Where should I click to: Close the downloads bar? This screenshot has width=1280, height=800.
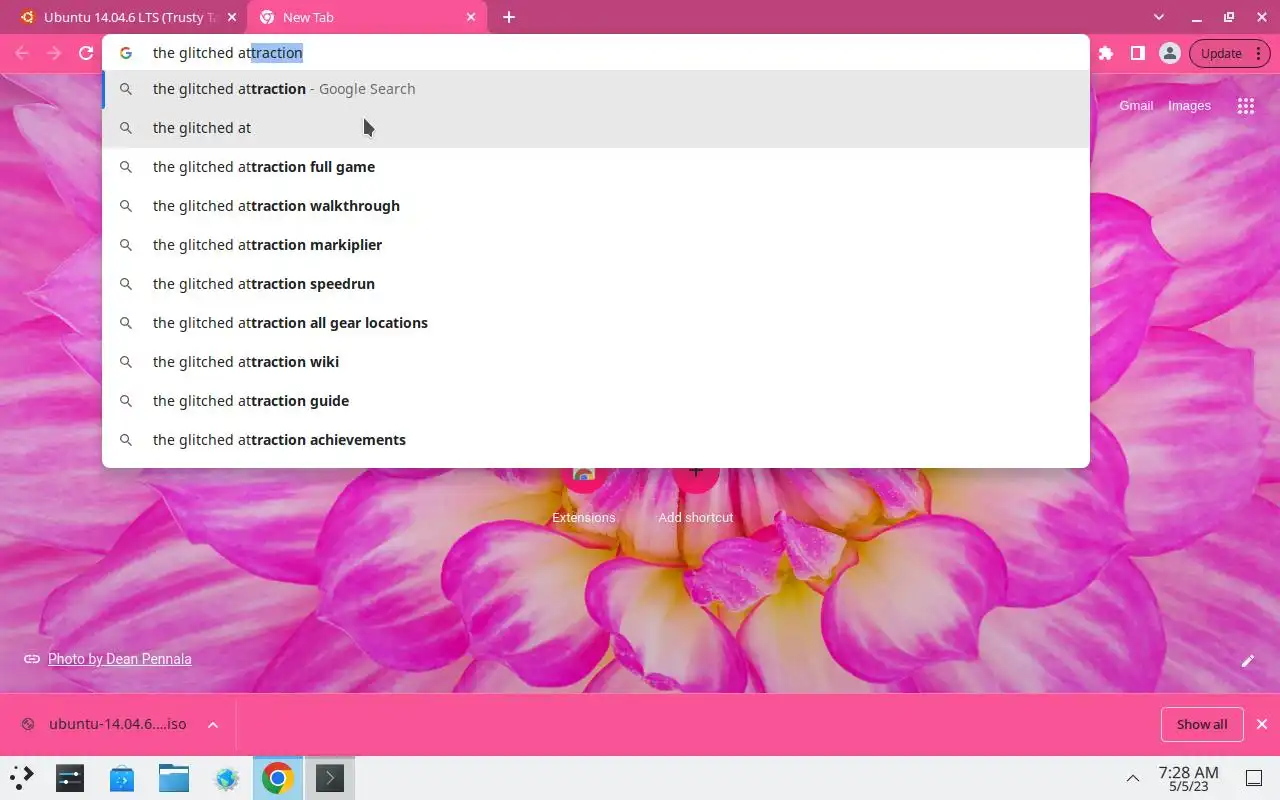pyautogui.click(x=1262, y=724)
